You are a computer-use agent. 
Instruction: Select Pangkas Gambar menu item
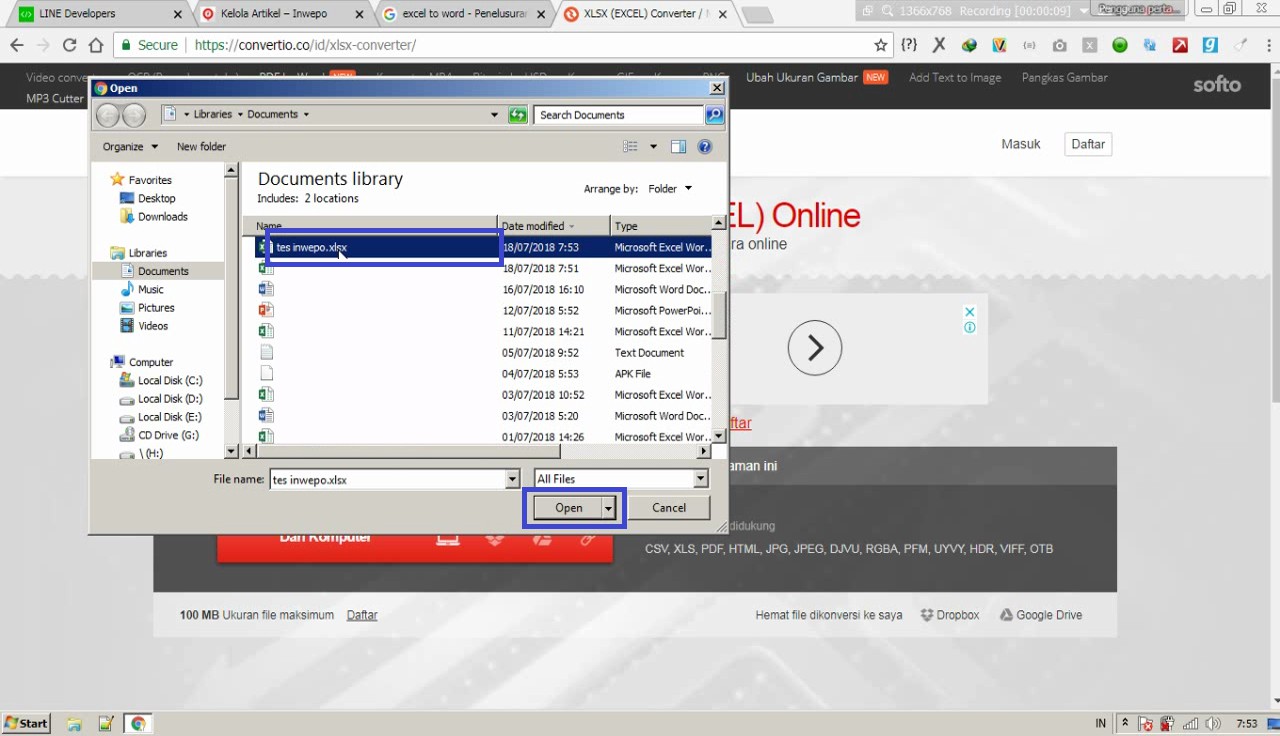pos(1064,77)
